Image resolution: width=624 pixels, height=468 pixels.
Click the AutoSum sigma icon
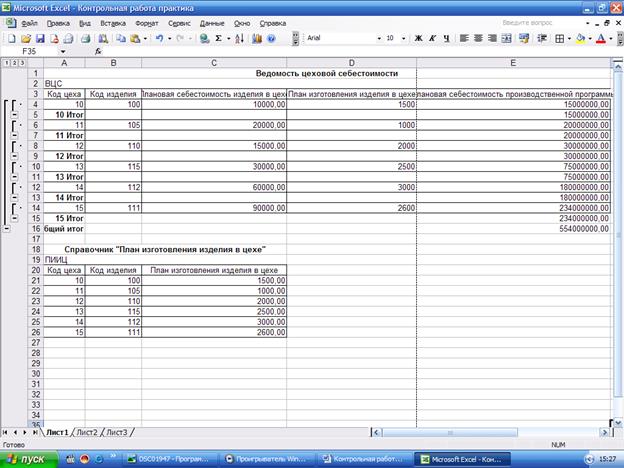(x=219, y=38)
